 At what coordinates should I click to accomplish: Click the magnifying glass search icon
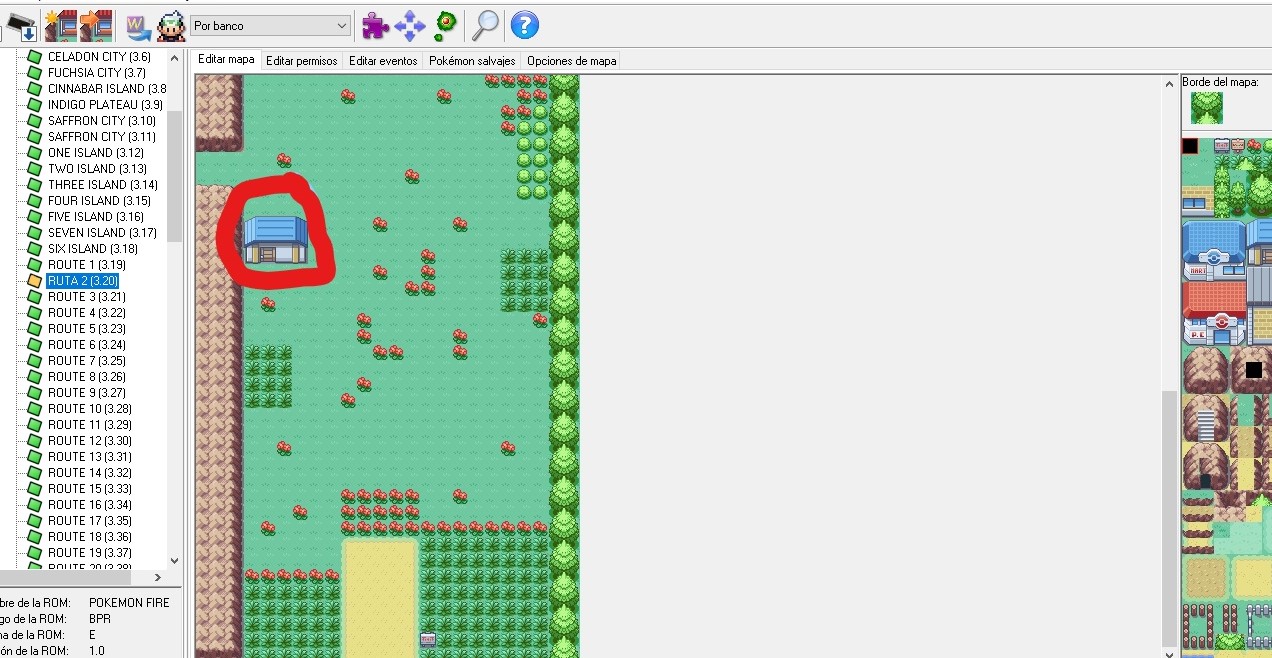(x=486, y=25)
